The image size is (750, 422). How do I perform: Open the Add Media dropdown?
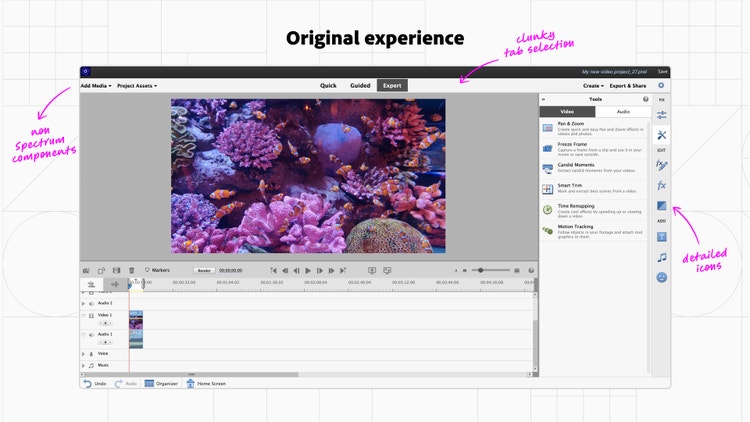(x=96, y=86)
